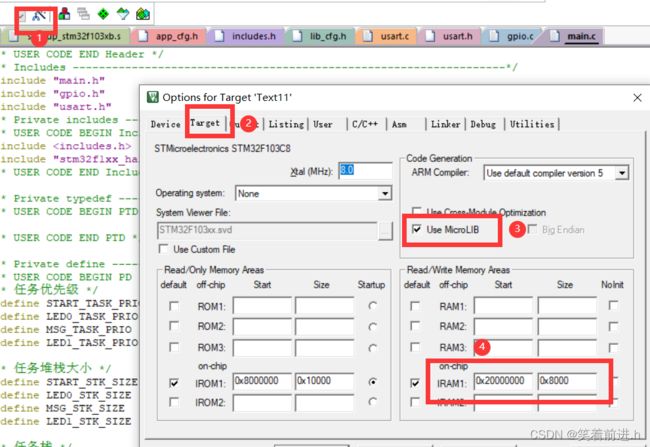
Task: Click the greyed multi-project stack icon
Action: pos(83,15)
